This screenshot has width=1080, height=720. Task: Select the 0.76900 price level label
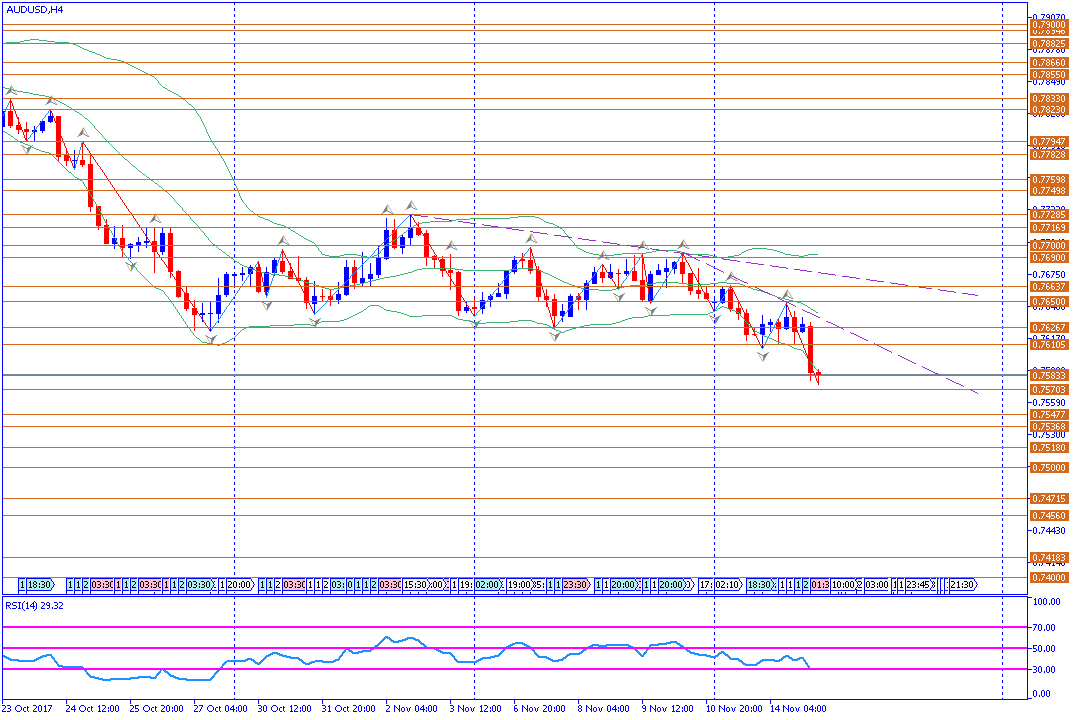[1049, 258]
